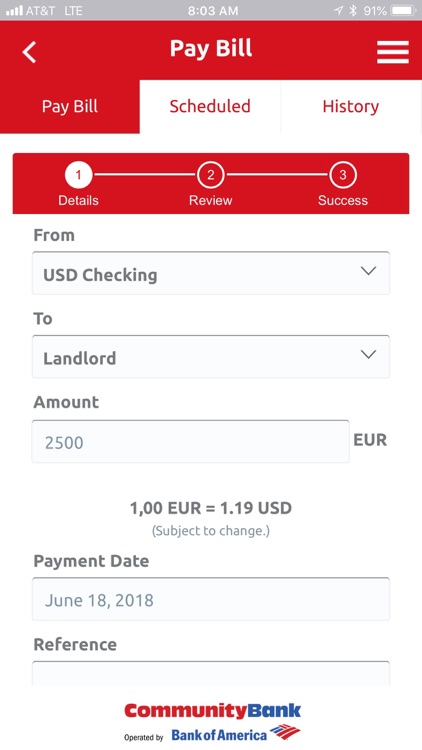Tap the location arrow status icon

point(339,11)
